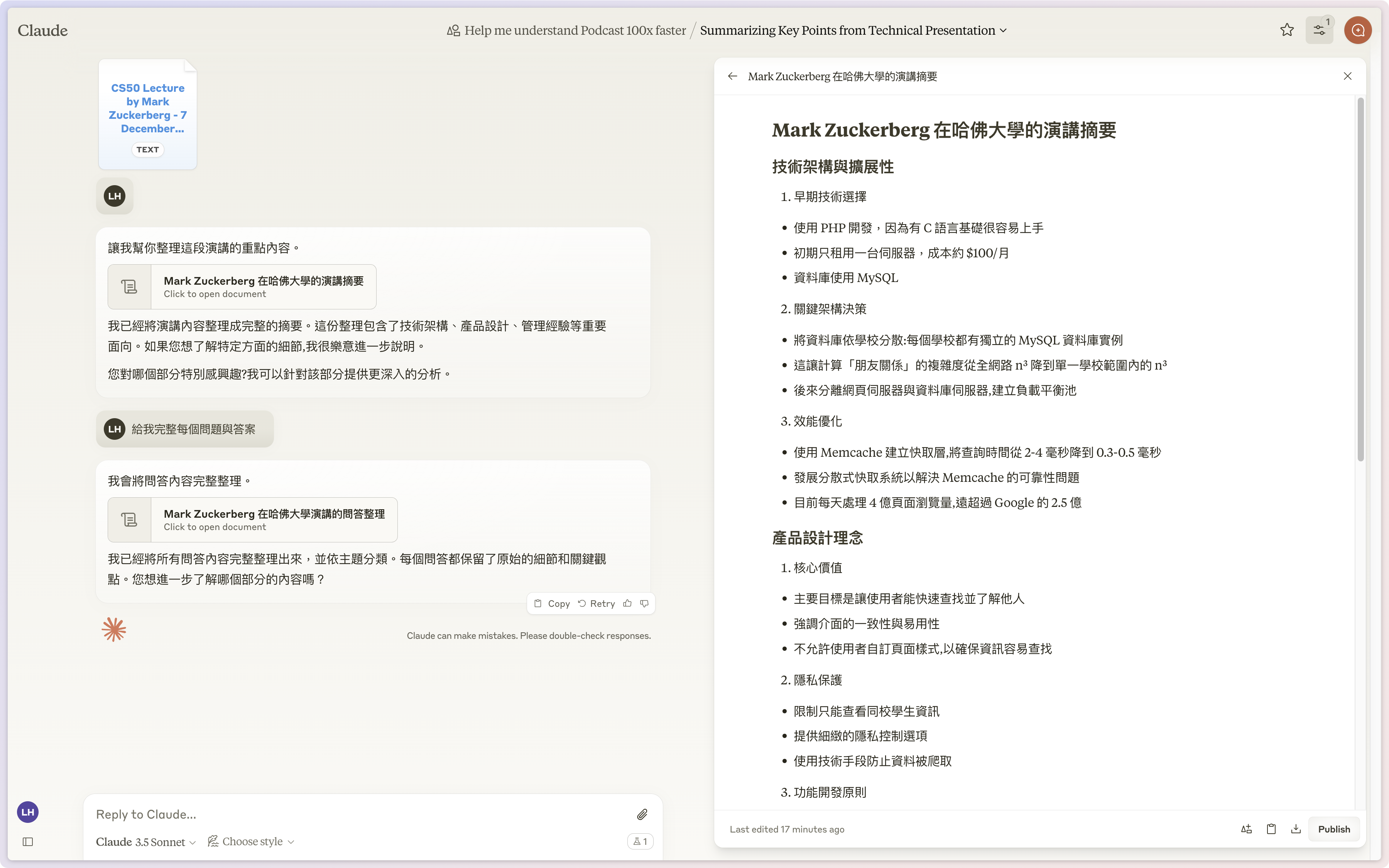Expand conversation title dropdown
This screenshot has height=868, width=1389.
pyautogui.click(x=1003, y=30)
